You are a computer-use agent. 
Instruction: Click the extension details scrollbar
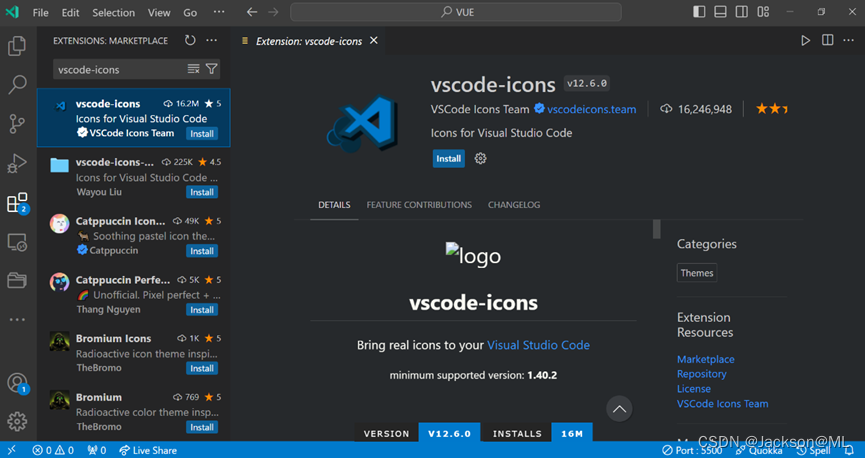click(656, 229)
